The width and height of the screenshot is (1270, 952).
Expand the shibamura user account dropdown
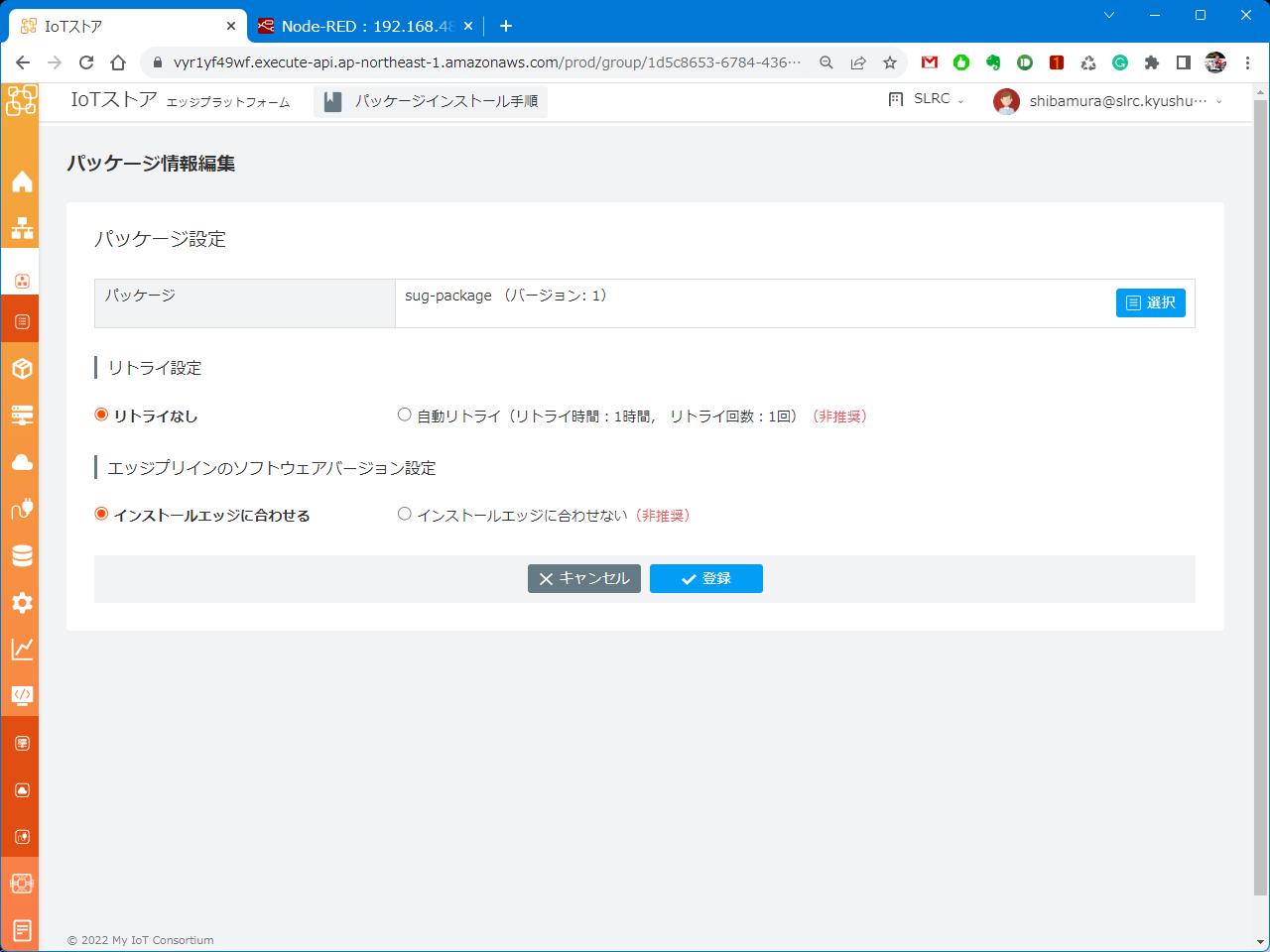1108,101
